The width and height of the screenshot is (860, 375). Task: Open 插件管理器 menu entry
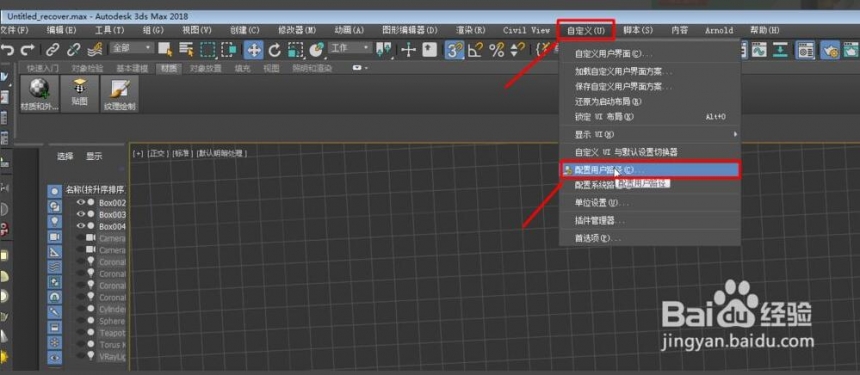(x=650, y=220)
